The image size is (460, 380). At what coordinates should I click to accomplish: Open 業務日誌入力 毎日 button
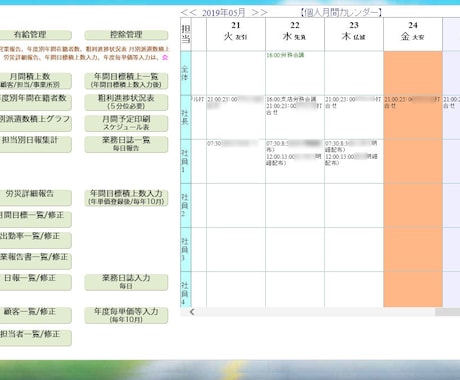click(126, 282)
